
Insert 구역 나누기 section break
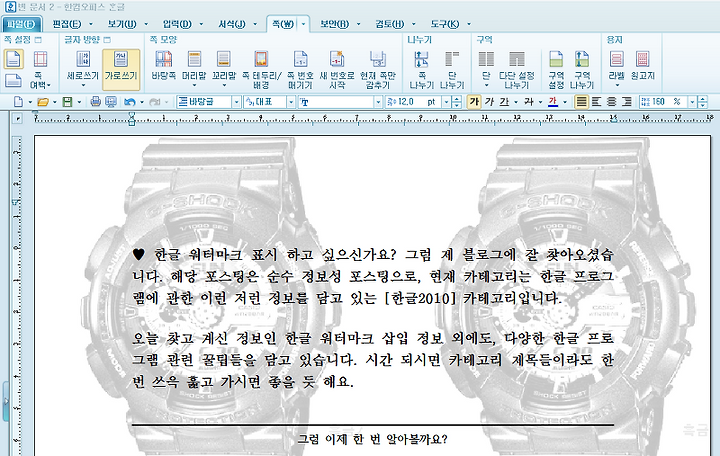coord(582,69)
